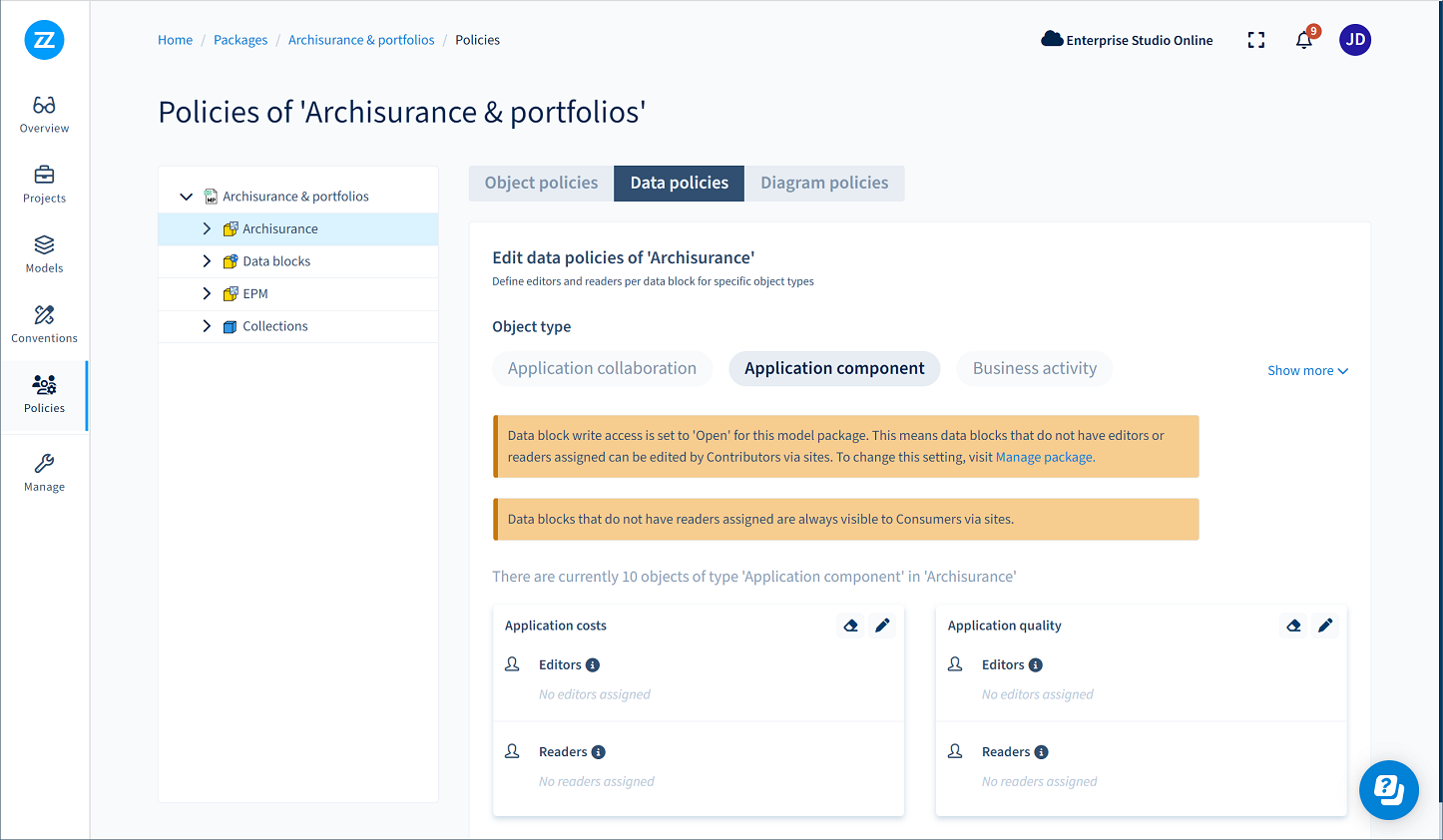Select the Application collaboration object type

tap(602, 368)
